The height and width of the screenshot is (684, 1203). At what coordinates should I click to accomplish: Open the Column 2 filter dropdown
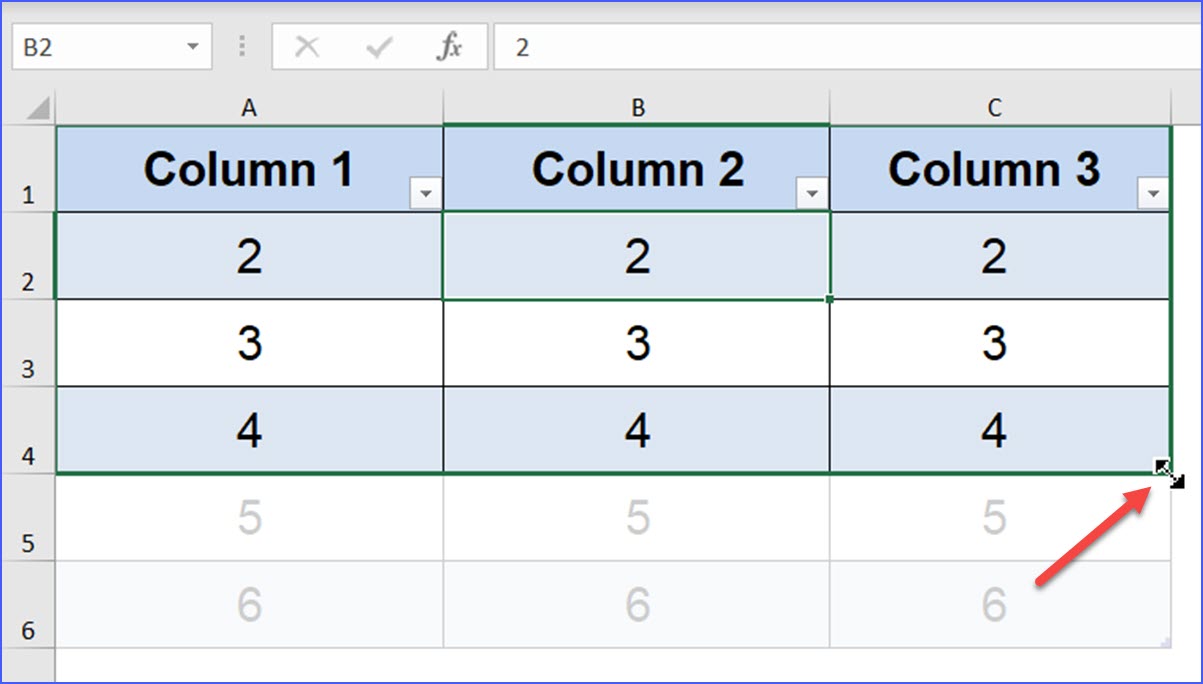(x=812, y=193)
